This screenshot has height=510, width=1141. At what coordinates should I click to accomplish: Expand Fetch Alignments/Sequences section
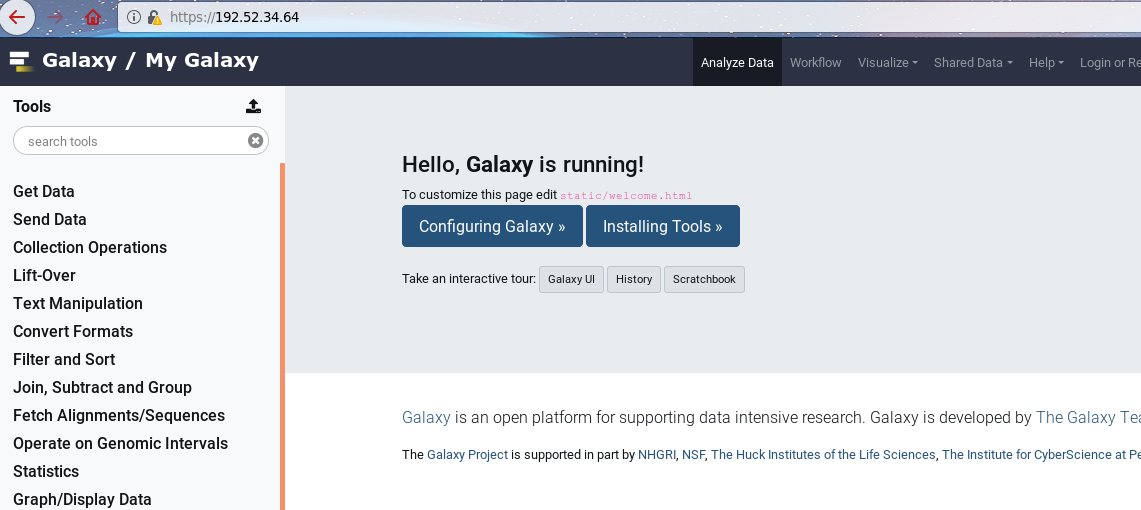tap(119, 415)
